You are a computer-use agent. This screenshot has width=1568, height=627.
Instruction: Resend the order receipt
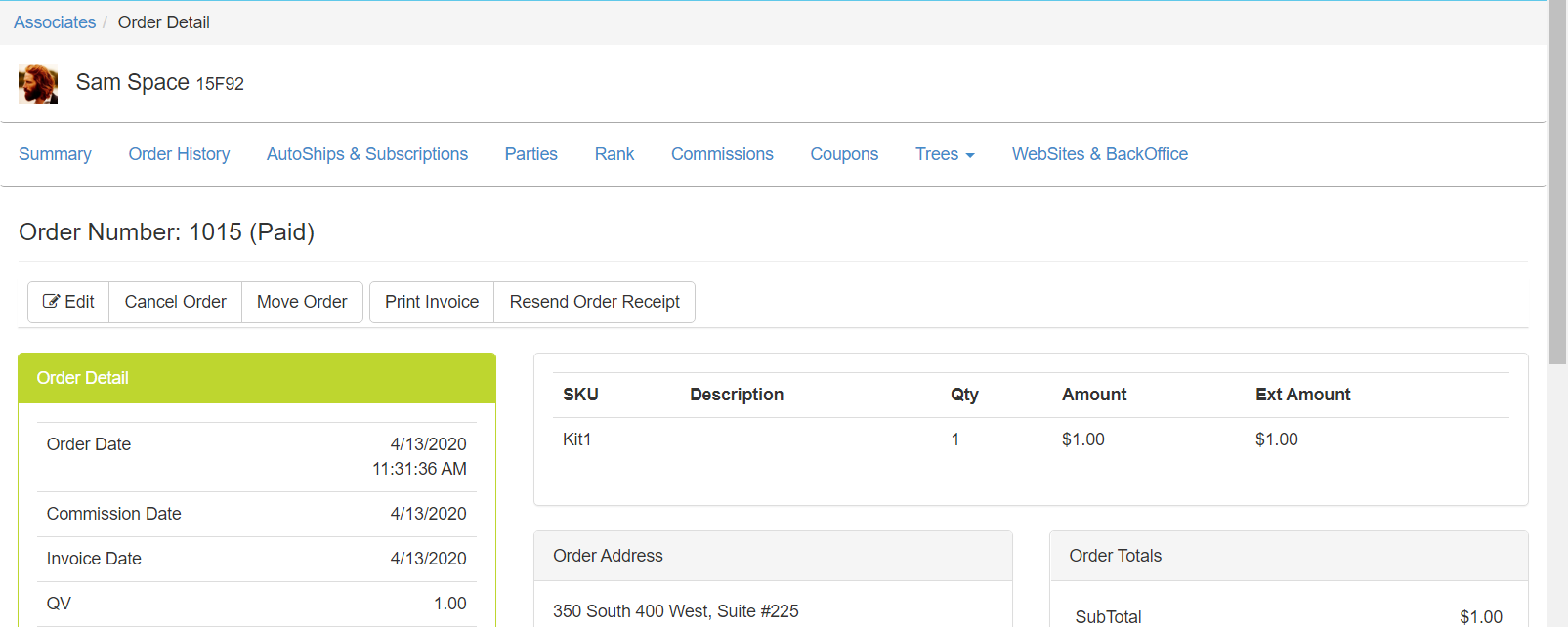point(594,302)
